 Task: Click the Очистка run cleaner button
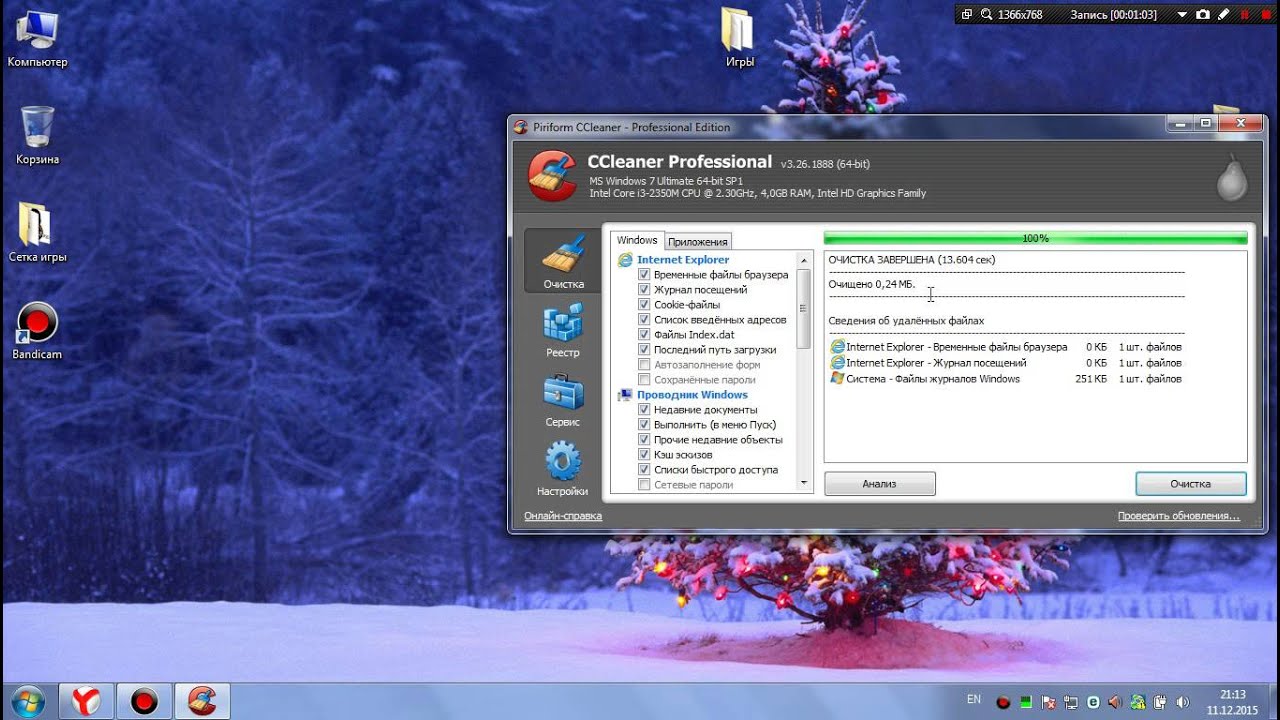pyautogui.click(x=1191, y=484)
